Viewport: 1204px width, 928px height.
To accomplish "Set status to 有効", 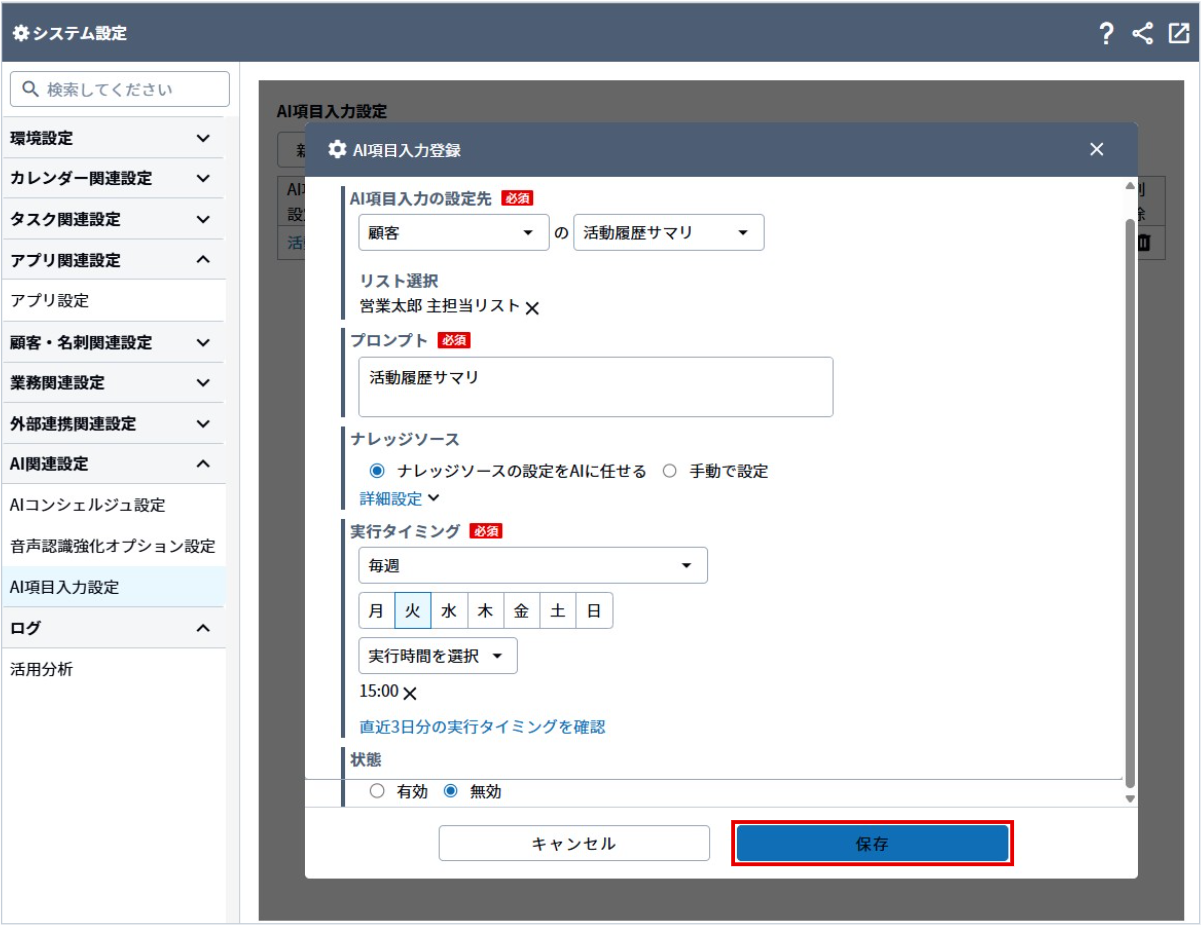I will (377, 791).
